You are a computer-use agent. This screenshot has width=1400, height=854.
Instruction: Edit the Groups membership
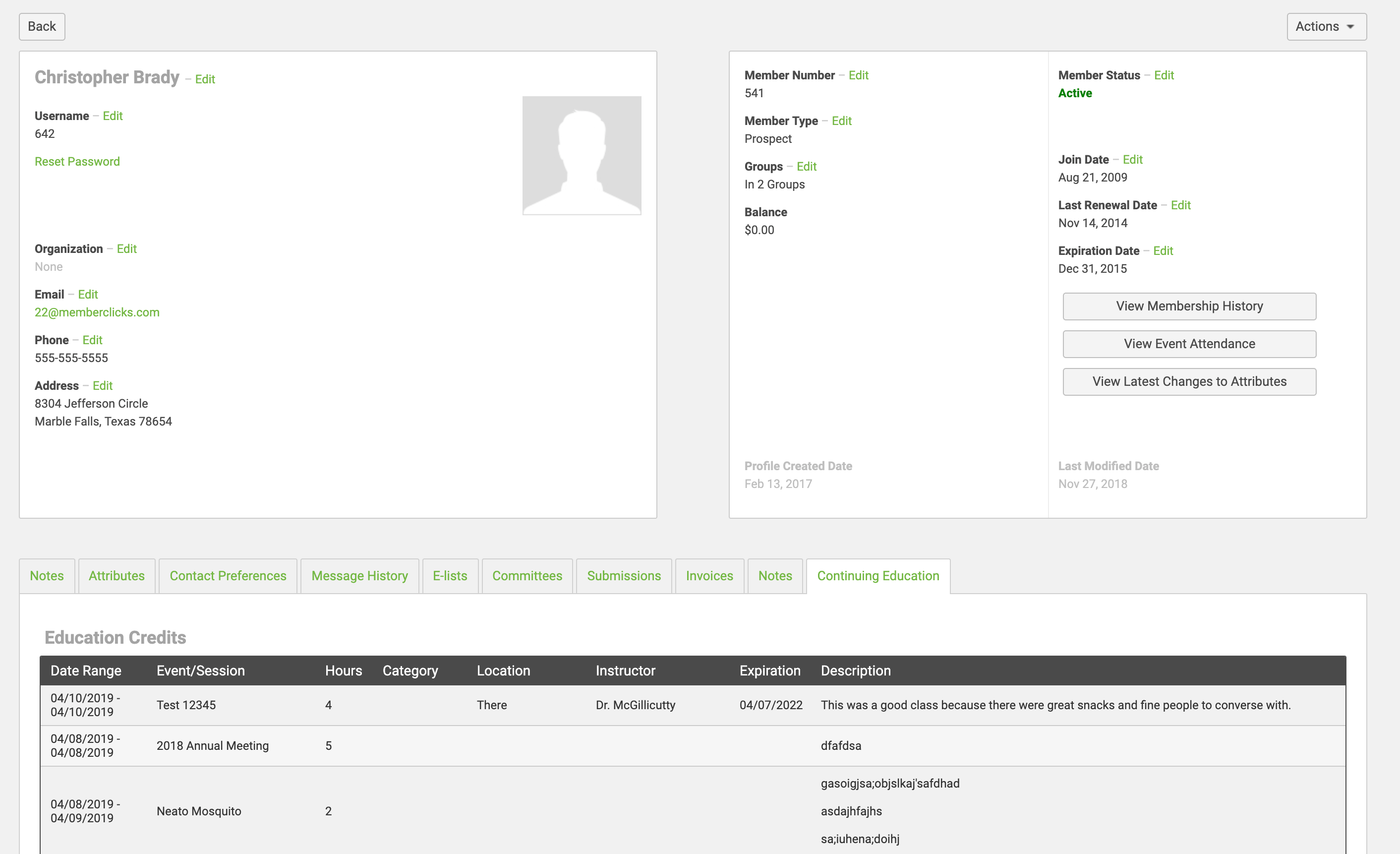pos(806,166)
